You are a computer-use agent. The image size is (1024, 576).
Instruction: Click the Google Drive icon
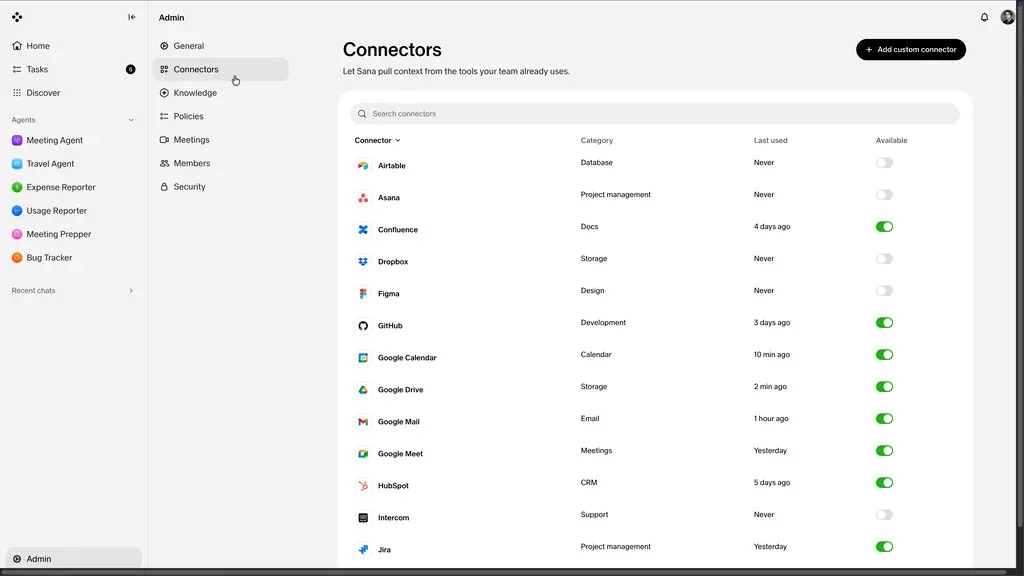pyautogui.click(x=363, y=390)
